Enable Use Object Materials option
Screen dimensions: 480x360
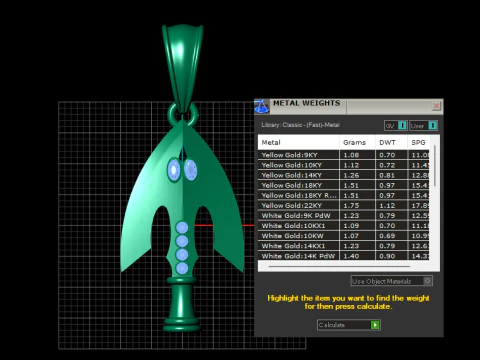[392, 281]
